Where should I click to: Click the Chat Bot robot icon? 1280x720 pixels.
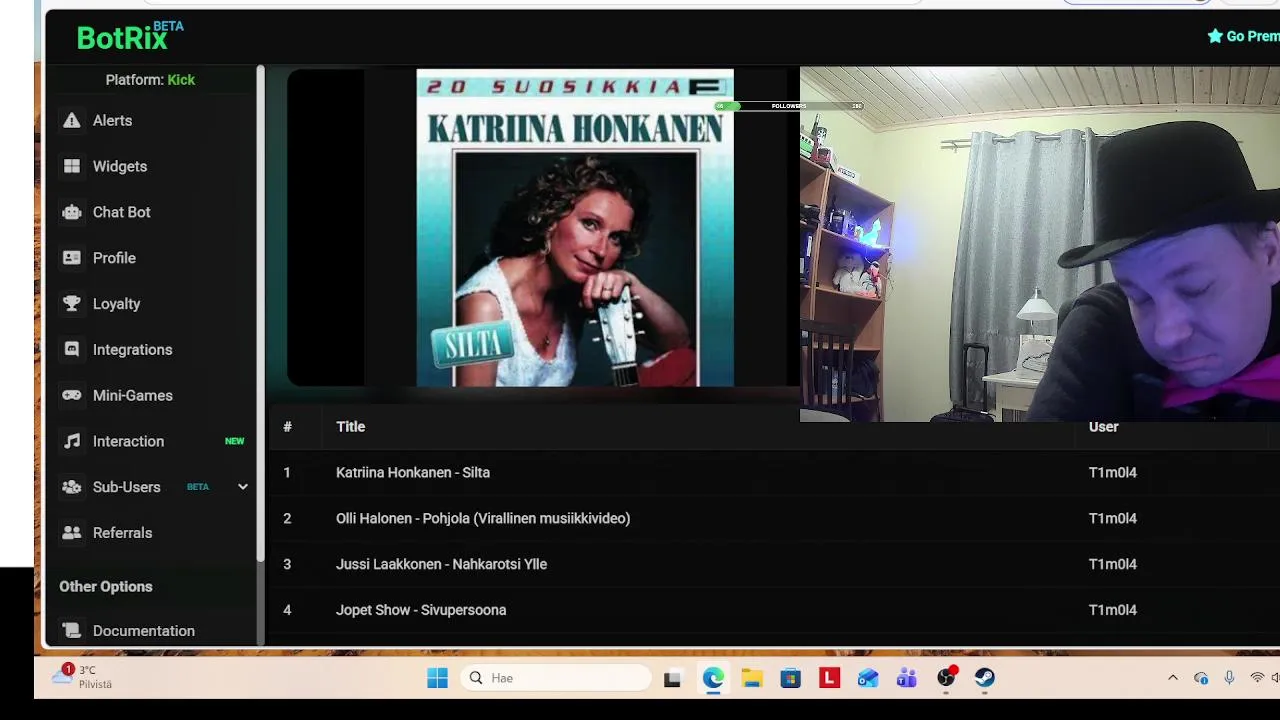(71, 212)
